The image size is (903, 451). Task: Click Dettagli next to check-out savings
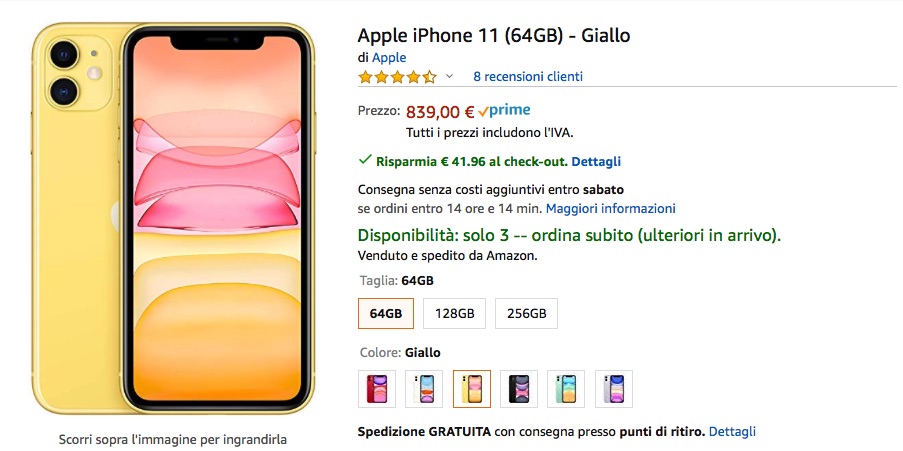click(596, 161)
